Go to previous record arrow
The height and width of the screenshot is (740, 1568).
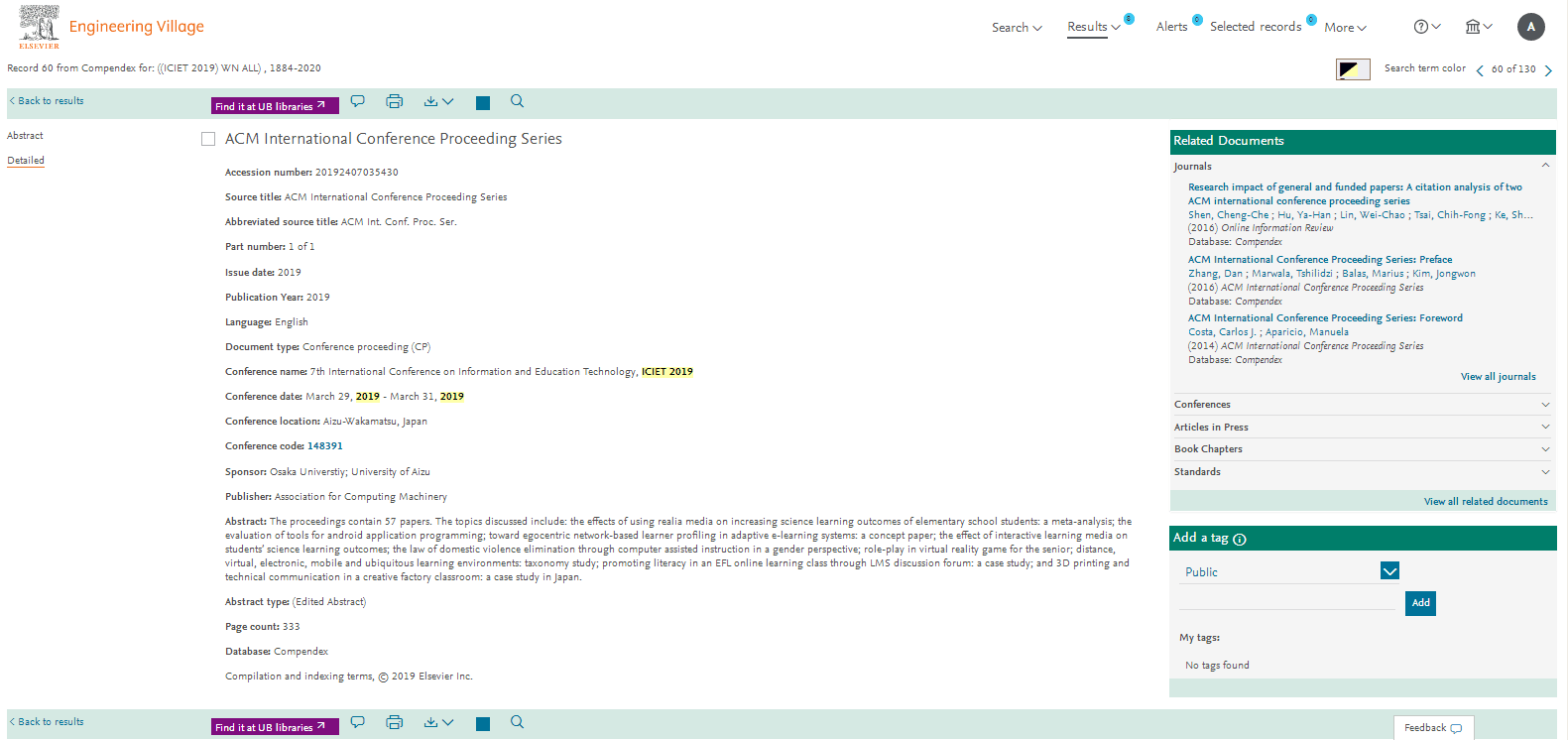1480,70
